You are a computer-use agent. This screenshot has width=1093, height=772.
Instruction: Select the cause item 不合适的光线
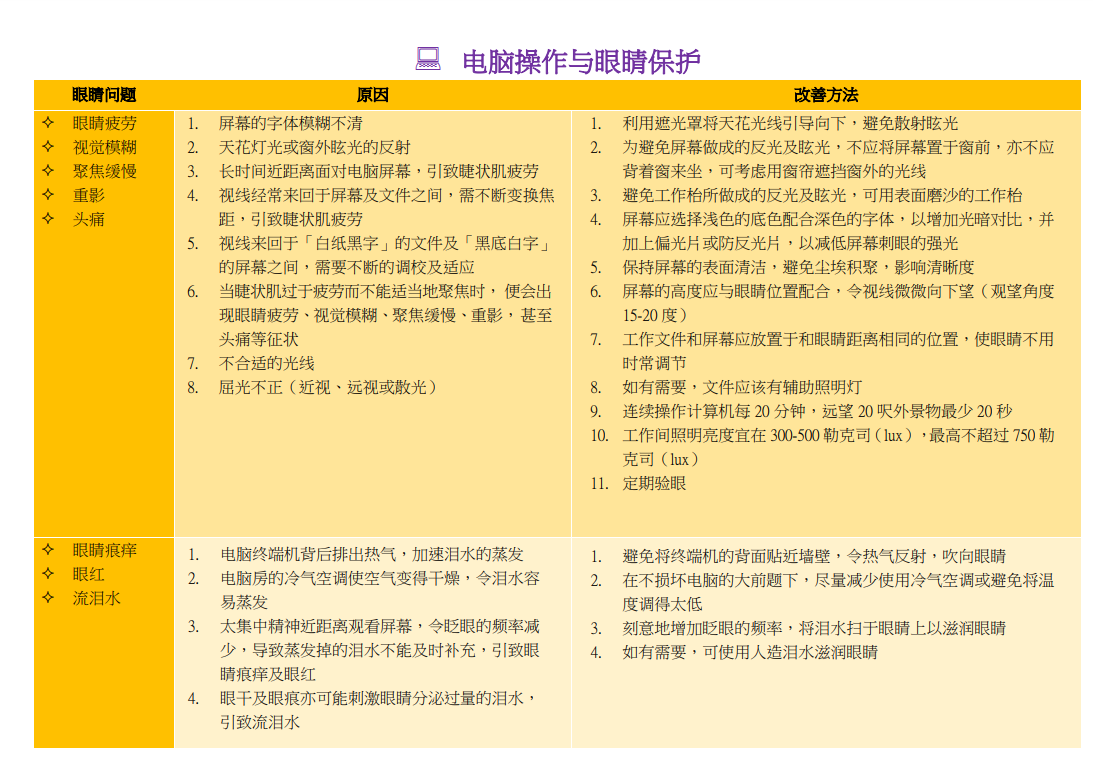coord(266,363)
